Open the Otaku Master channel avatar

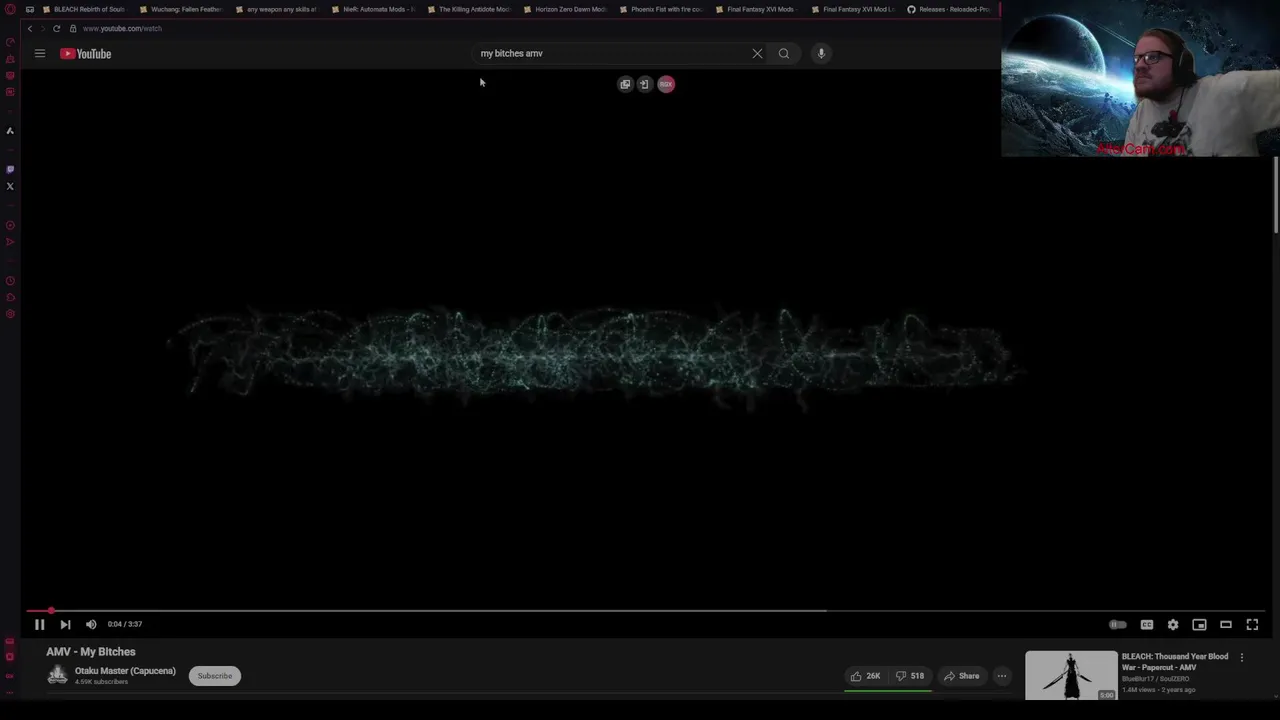pyautogui.click(x=58, y=675)
